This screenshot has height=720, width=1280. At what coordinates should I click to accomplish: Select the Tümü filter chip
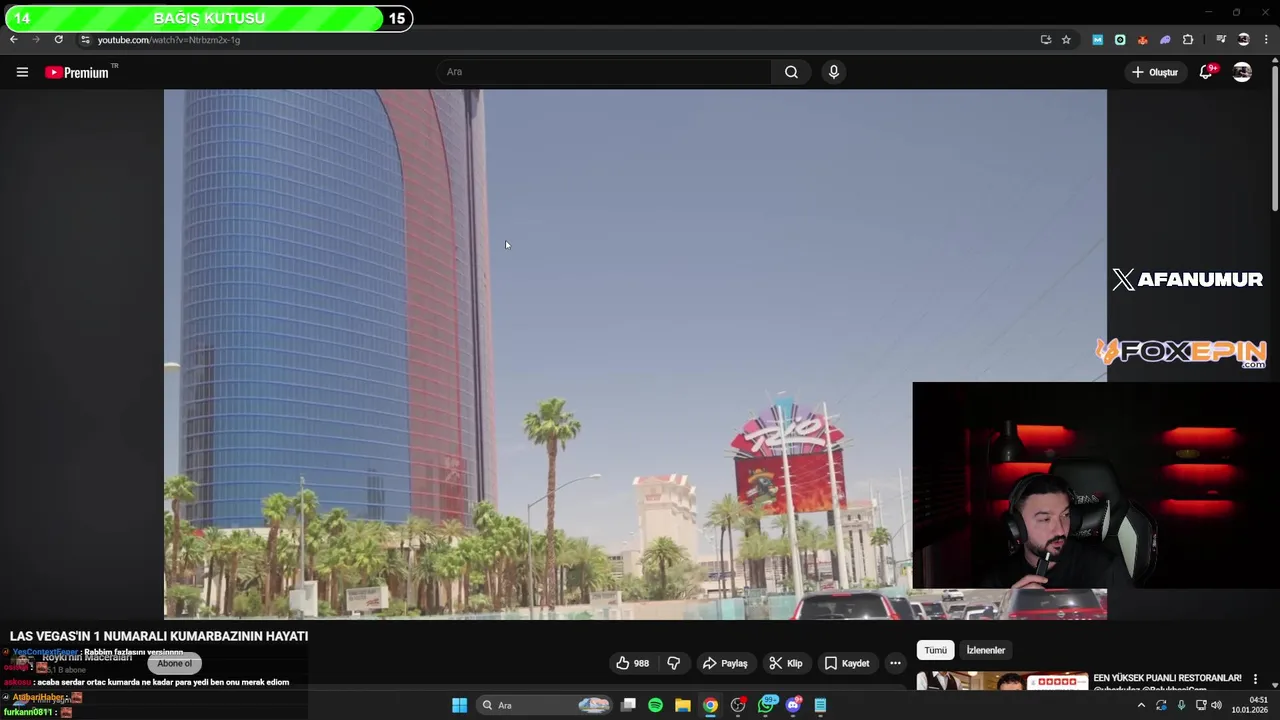pos(935,650)
